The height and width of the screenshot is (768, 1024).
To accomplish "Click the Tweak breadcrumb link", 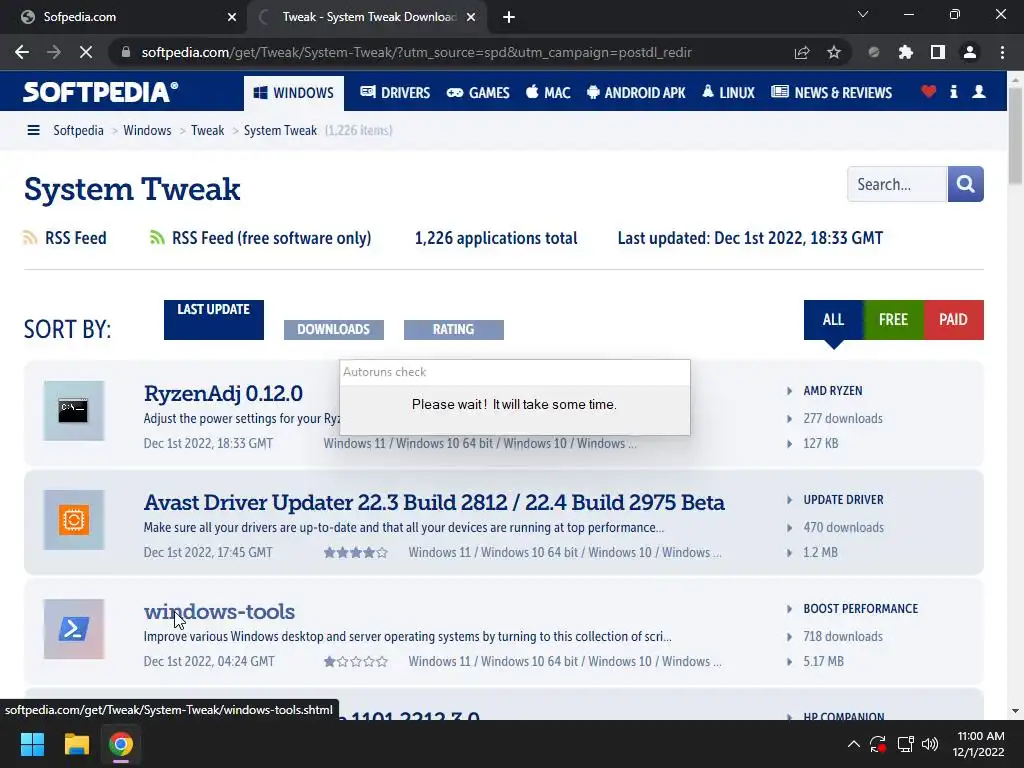I will coord(208,130).
